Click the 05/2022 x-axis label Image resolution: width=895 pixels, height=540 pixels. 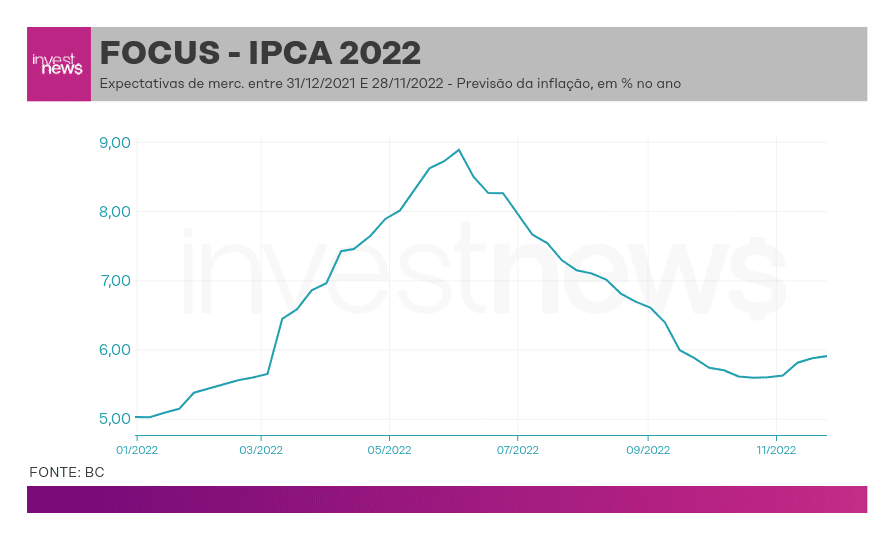point(389,450)
